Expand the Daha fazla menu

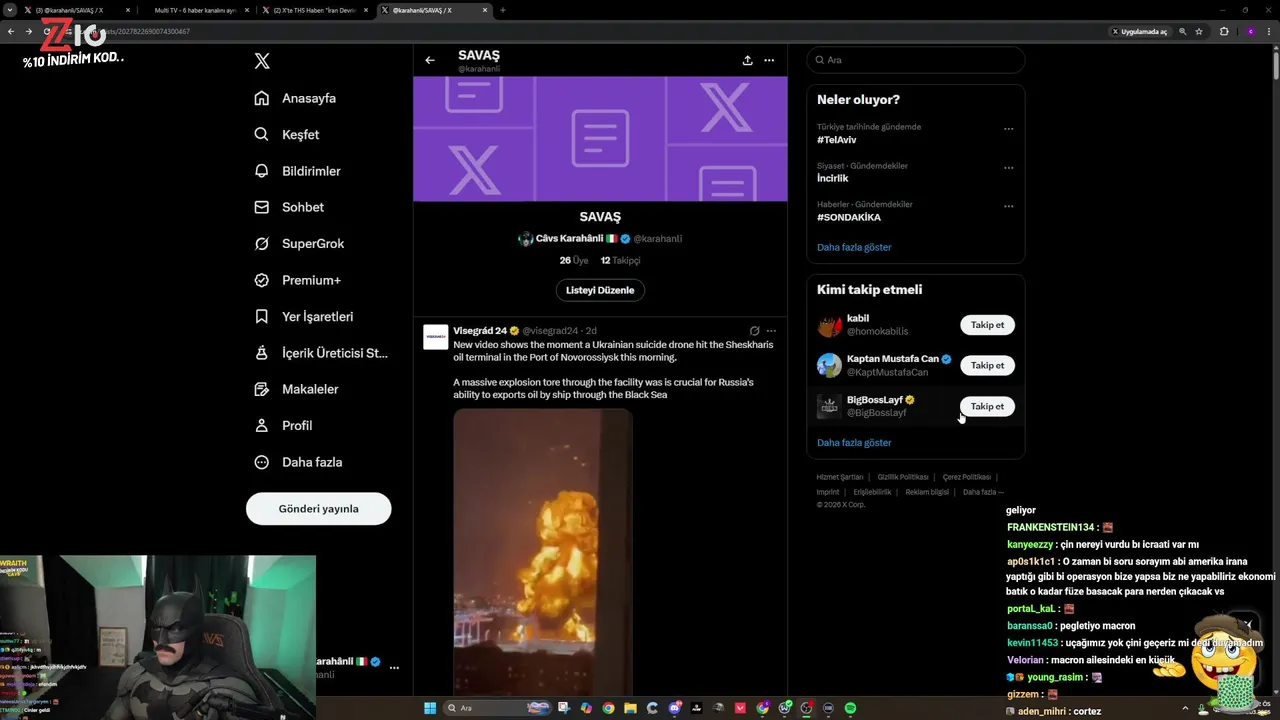[x=298, y=462]
